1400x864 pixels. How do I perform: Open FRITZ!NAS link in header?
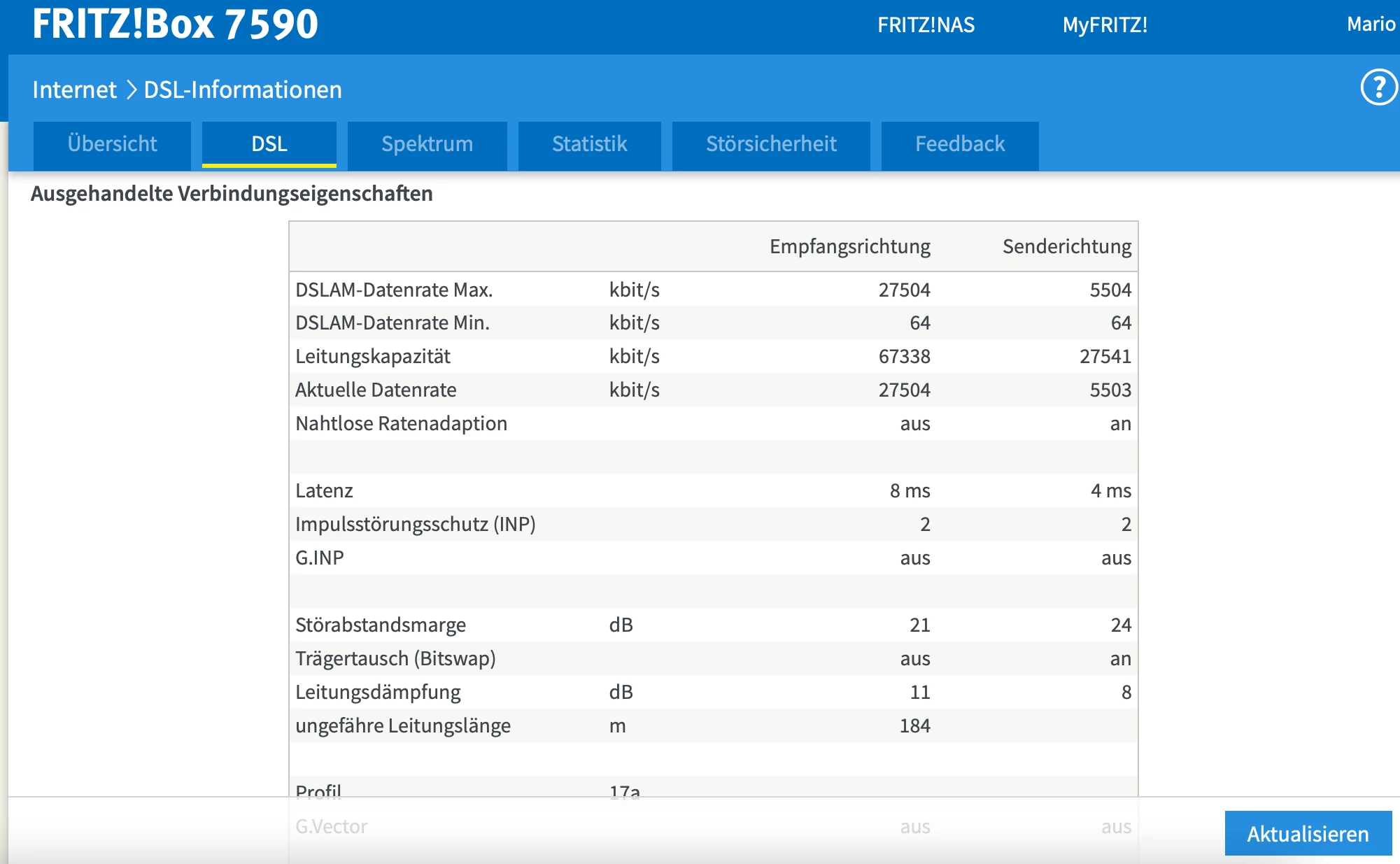click(926, 25)
